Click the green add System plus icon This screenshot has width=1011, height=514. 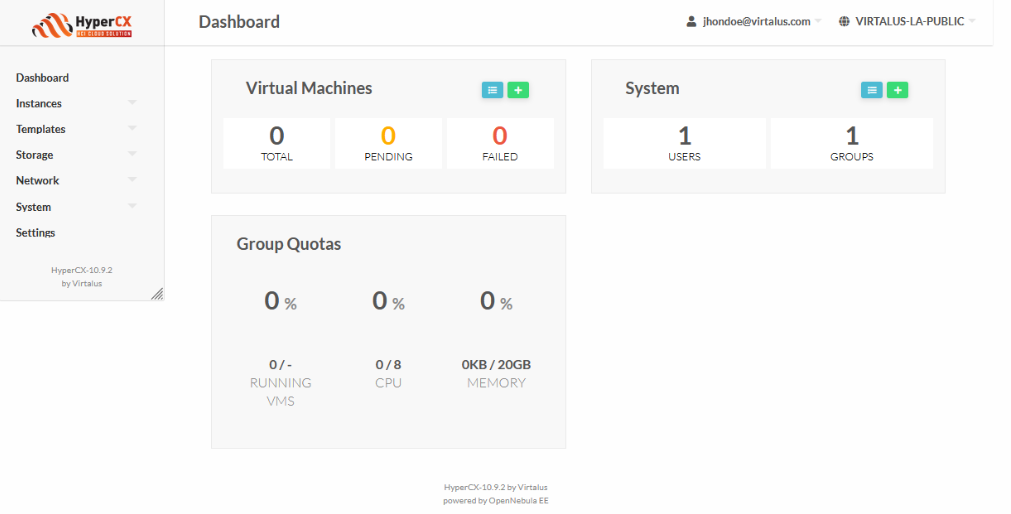(898, 90)
